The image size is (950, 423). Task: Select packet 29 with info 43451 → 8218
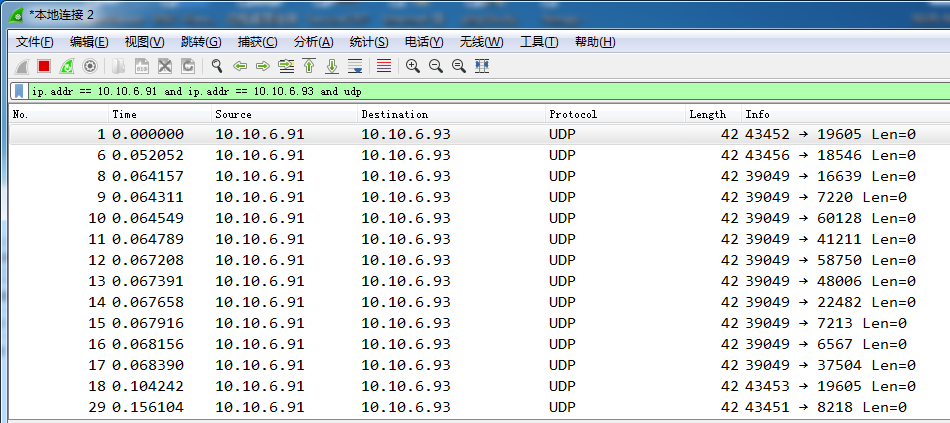coord(480,407)
